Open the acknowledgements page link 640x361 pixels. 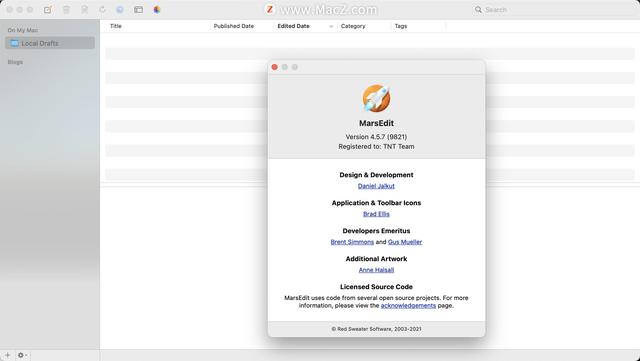[x=408, y=305]
